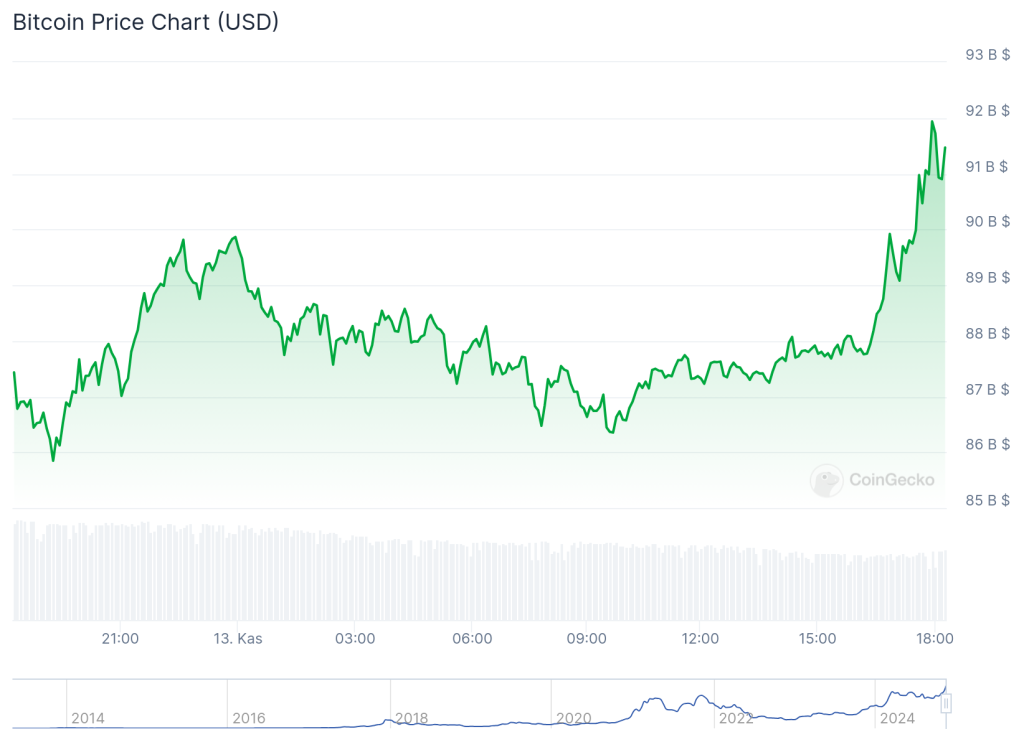Click the 2016 marker in the navigator
1024x747 pixels.
point(249,718)
